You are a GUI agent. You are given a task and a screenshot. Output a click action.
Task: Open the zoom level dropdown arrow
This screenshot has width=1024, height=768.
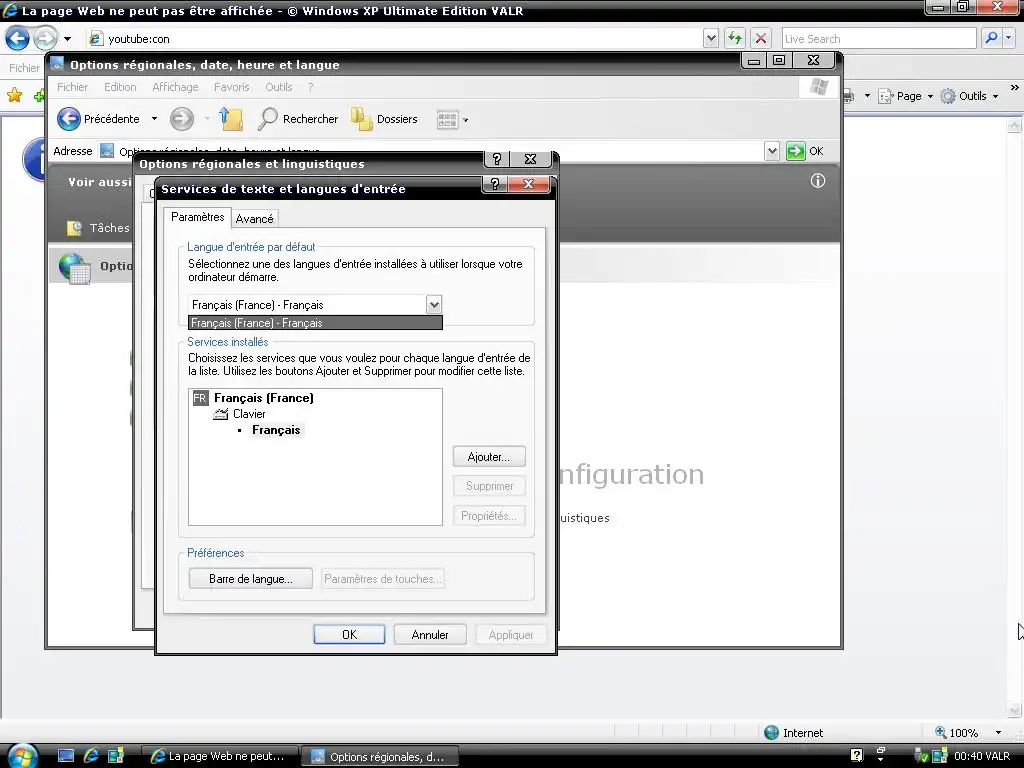998,733
